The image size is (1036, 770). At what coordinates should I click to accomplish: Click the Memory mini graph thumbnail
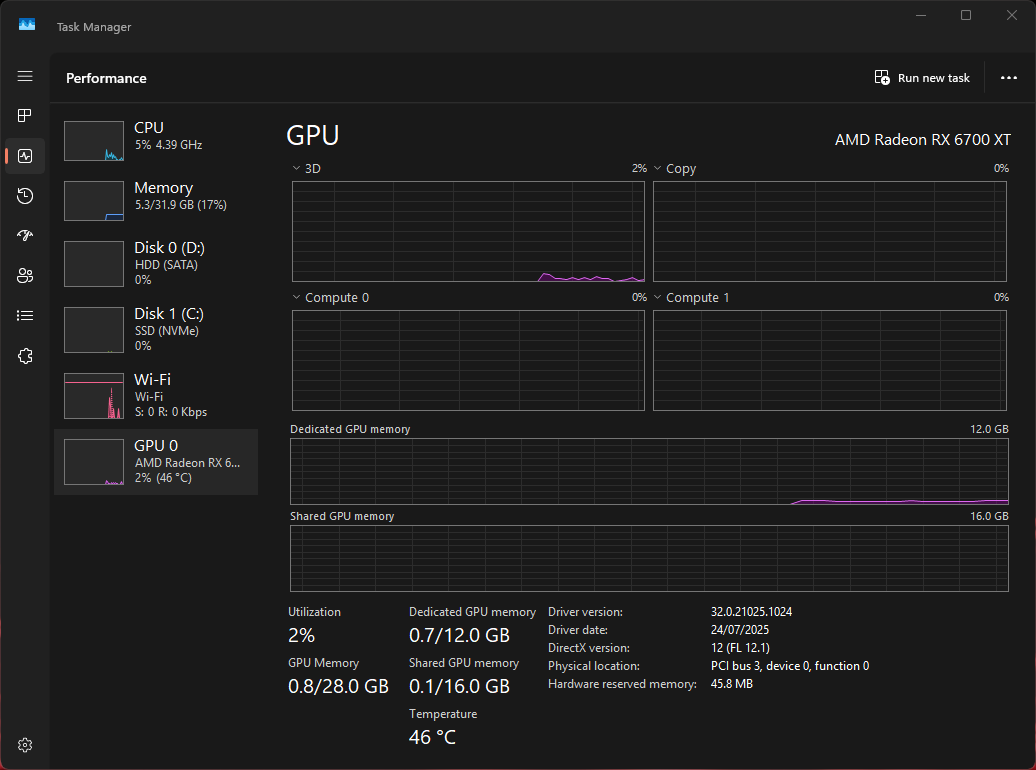click(94, 200)
